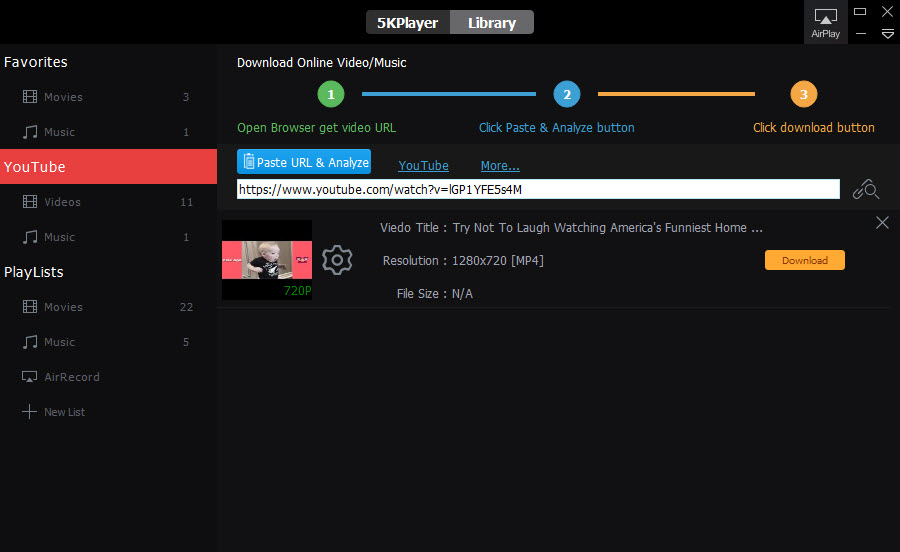900x552 pixels.
Task: Download the analyzed video
Action: click(805, 260)
